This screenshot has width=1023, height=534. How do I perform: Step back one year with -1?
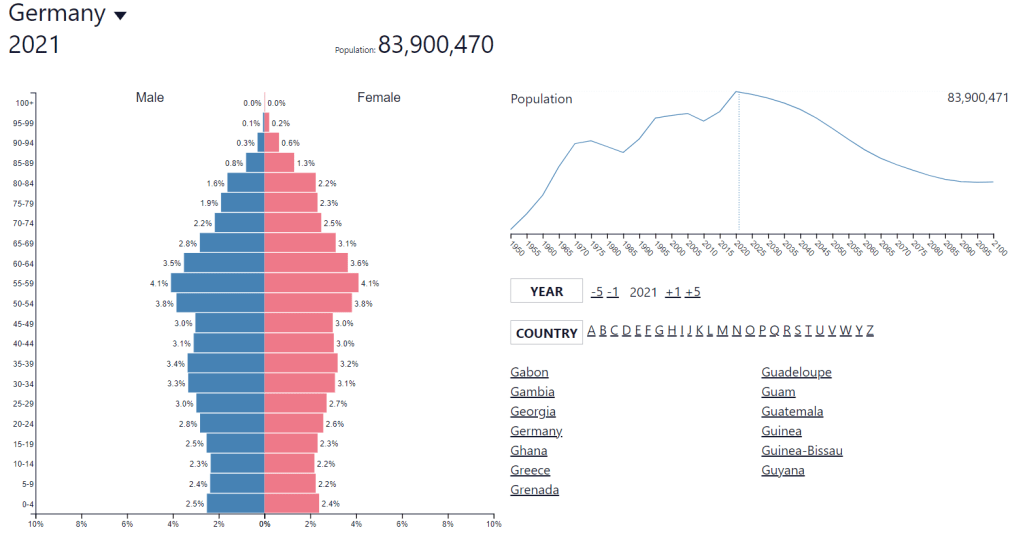tap(613, 292)
